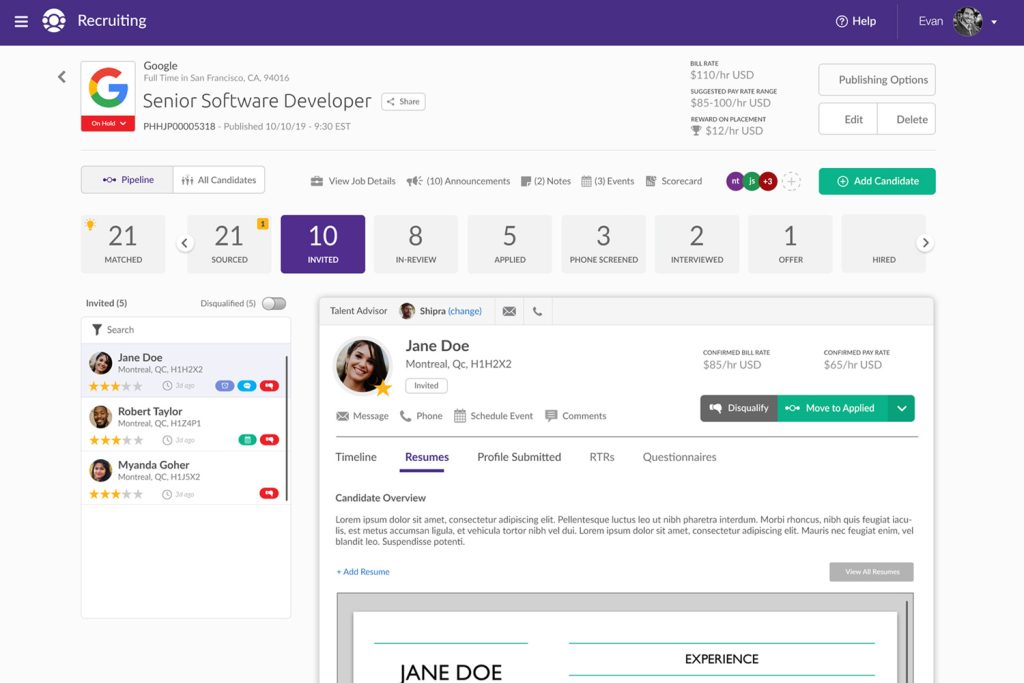Open the Scorecard view

673,181
